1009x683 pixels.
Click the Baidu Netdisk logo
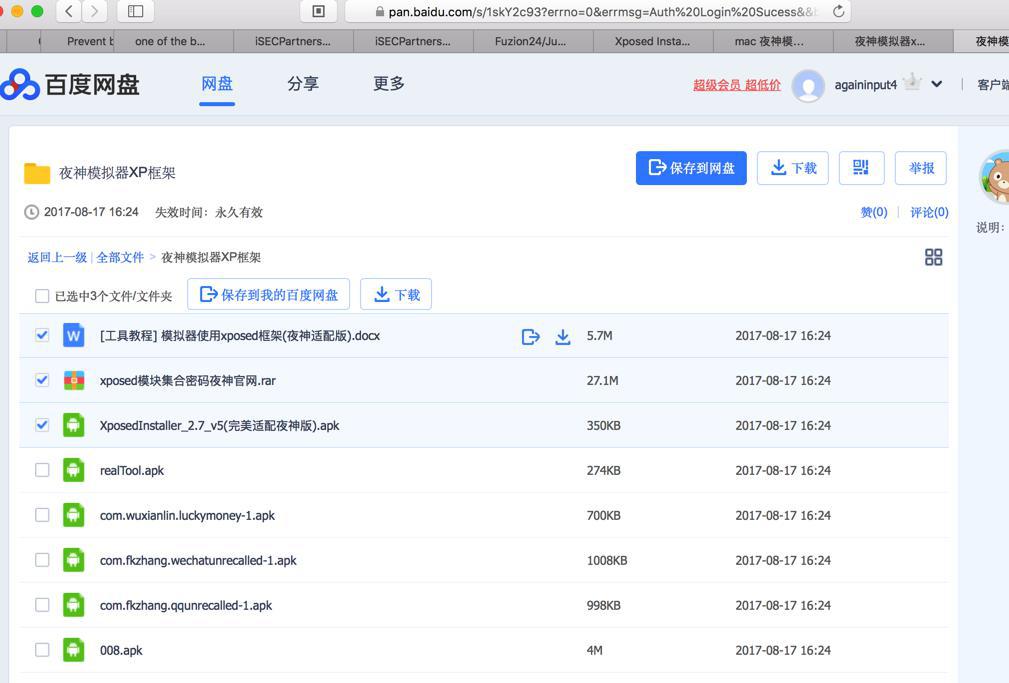pyautogui.click(x=69, y=84)
